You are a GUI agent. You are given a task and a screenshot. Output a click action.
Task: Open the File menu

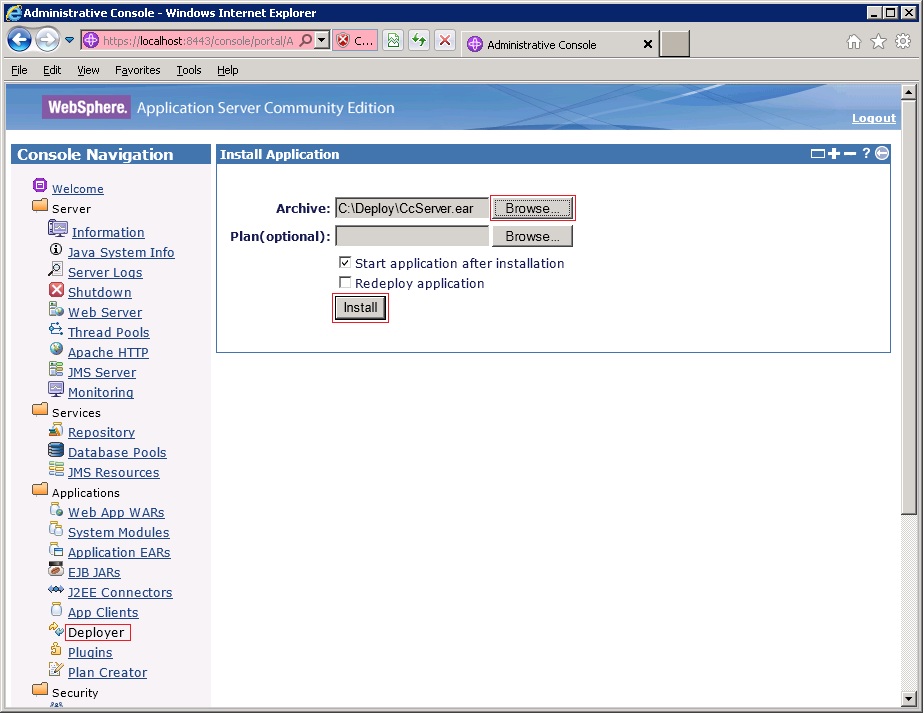[x=19, y=70]
